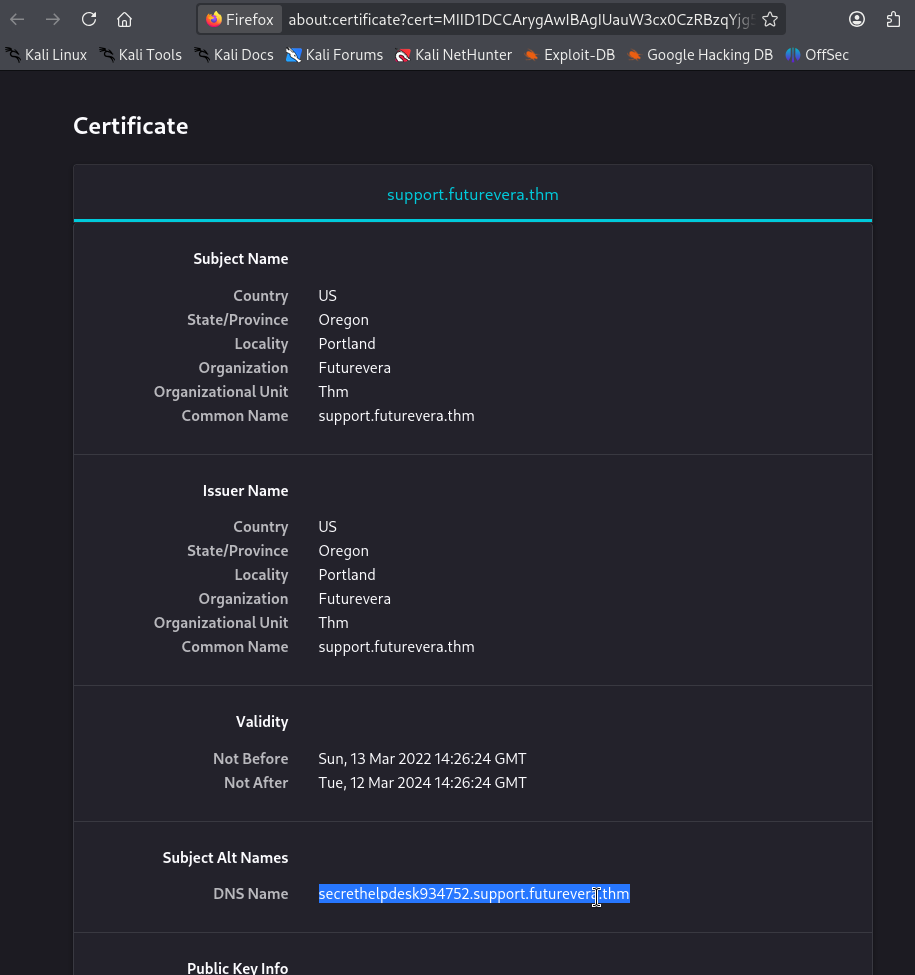Click the Subject Alt Names heading
This screenshot has width=915, height=975.
[x=225, y=857]
